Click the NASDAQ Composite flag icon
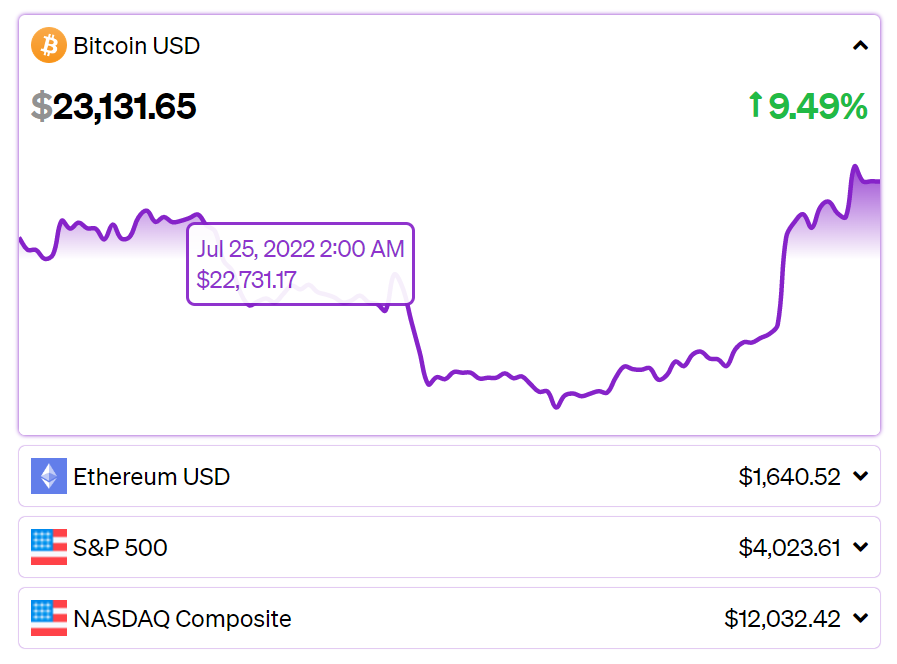The image size is (897, 664). coord(48,618)
